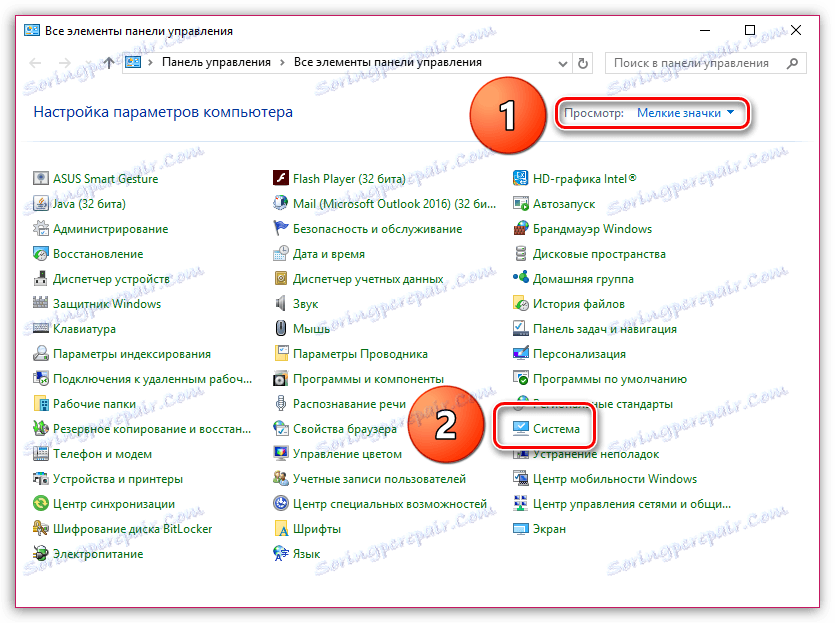Open the Звук speaker icon
This screenshot has height=623, width=835.
pyautogui.click(x=281, y=304)
